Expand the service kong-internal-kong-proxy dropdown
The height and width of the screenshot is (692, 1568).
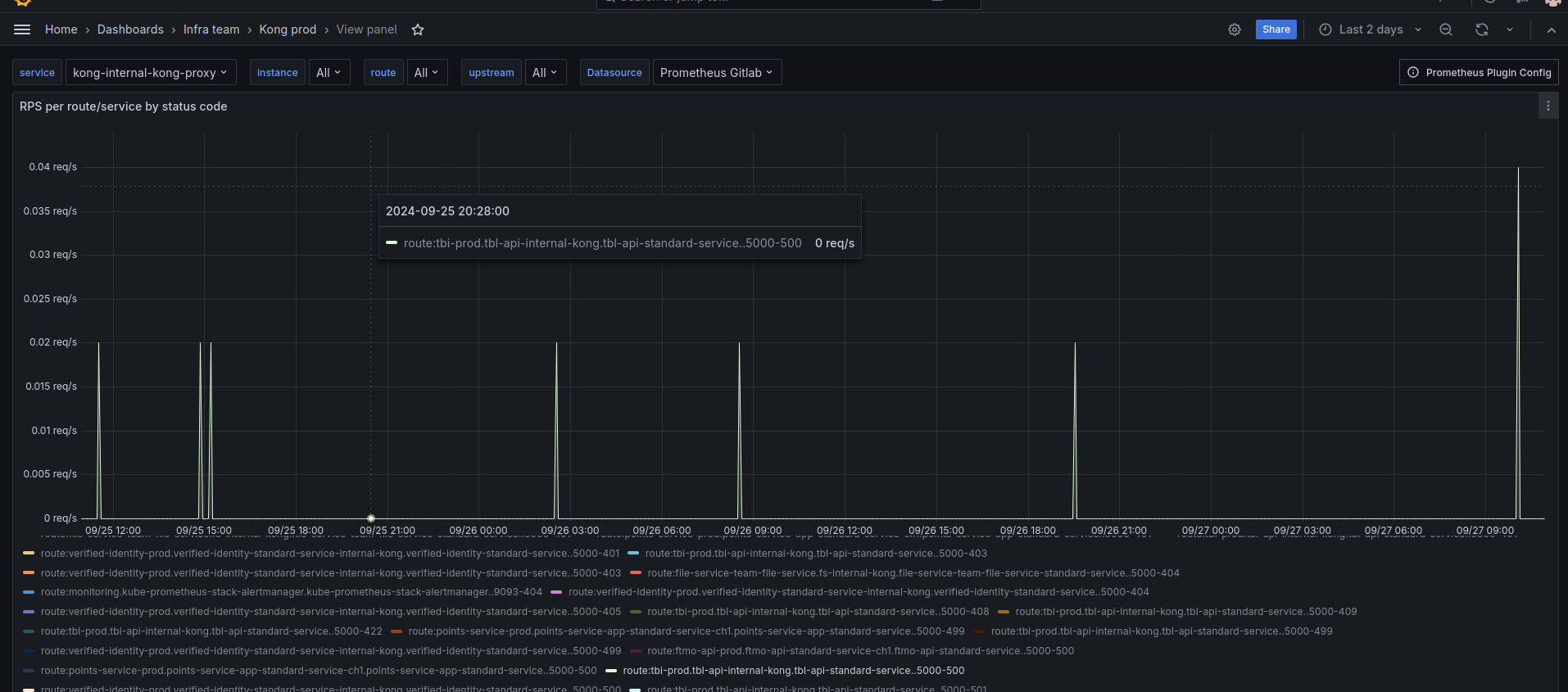coord(150,73)
